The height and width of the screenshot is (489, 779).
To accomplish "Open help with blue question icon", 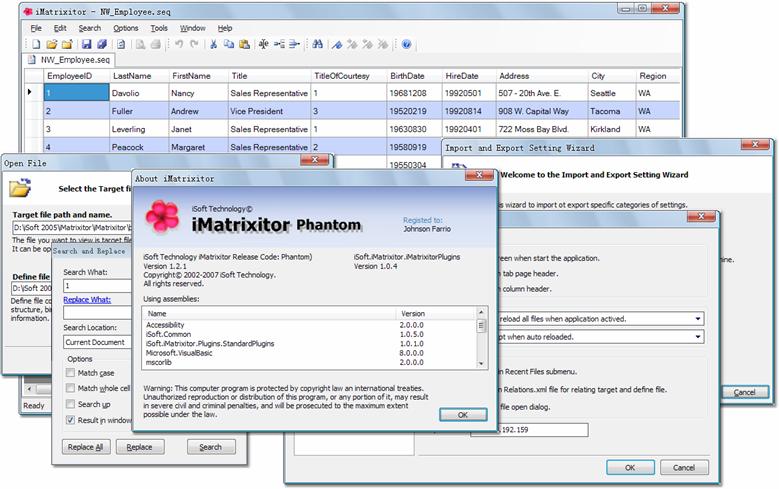I will 406,44.
